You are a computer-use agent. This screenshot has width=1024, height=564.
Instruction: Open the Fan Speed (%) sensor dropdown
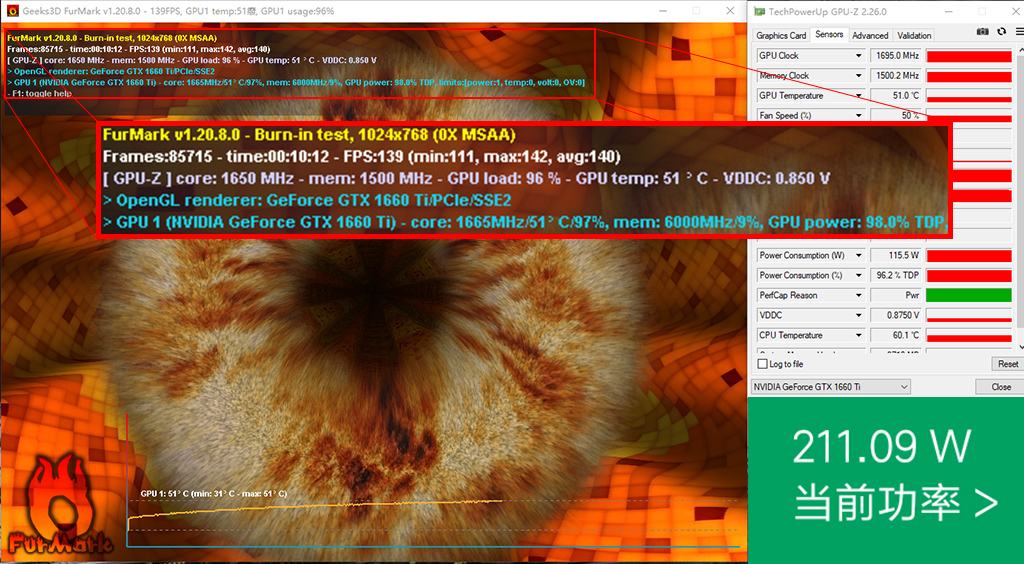[x=859, y=116]
